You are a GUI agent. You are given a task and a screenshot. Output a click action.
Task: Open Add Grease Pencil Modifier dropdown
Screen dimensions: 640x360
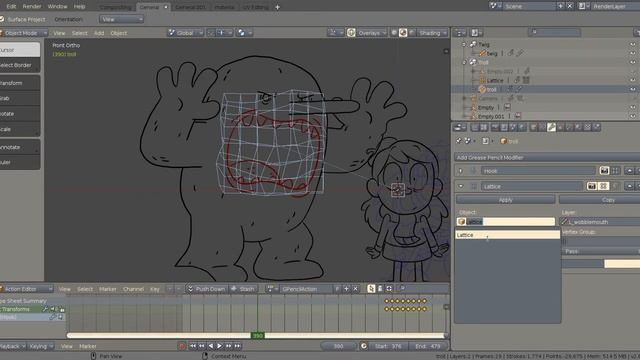(547, 158)
